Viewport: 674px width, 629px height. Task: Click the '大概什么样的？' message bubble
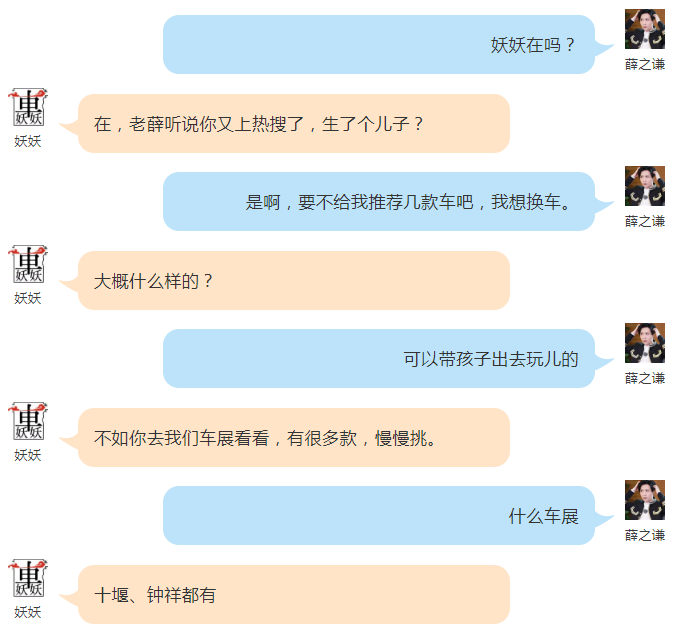tap(294, 281)
